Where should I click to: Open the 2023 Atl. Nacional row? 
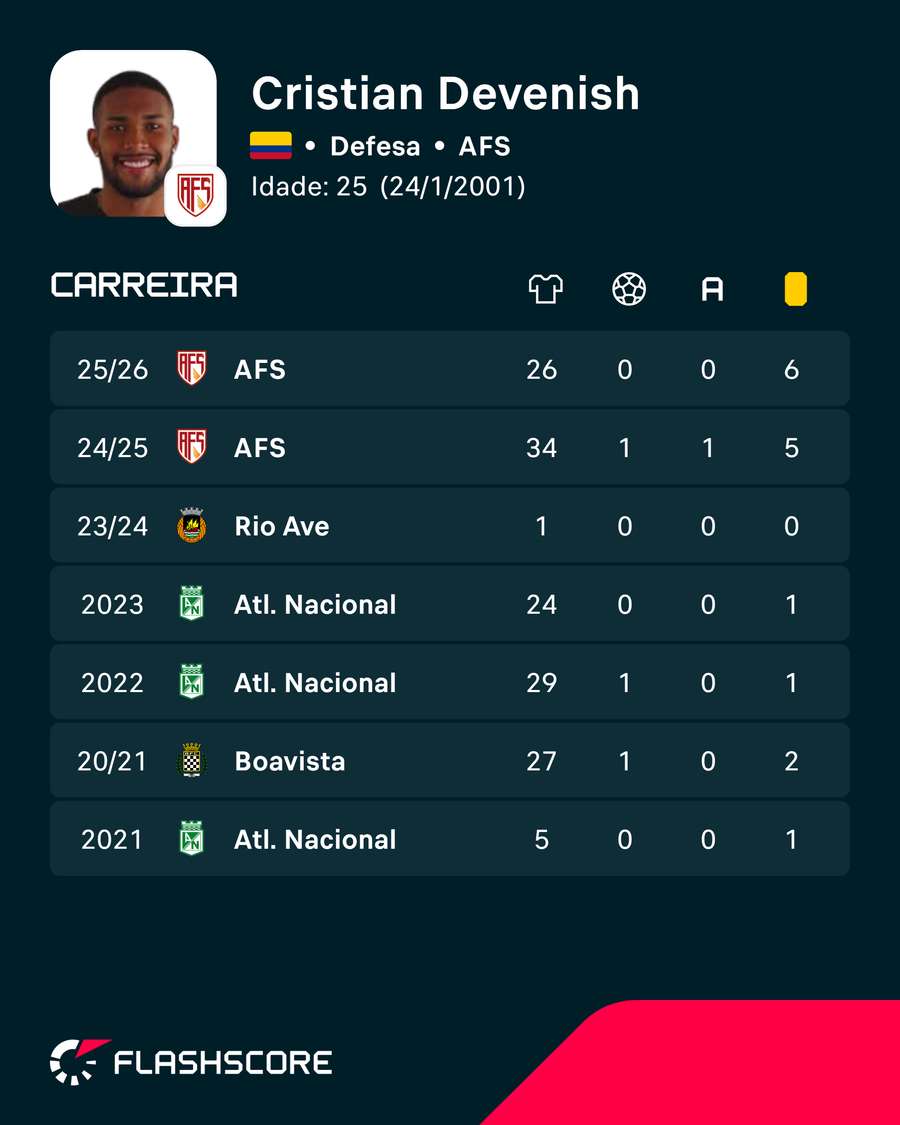[449, 603]
